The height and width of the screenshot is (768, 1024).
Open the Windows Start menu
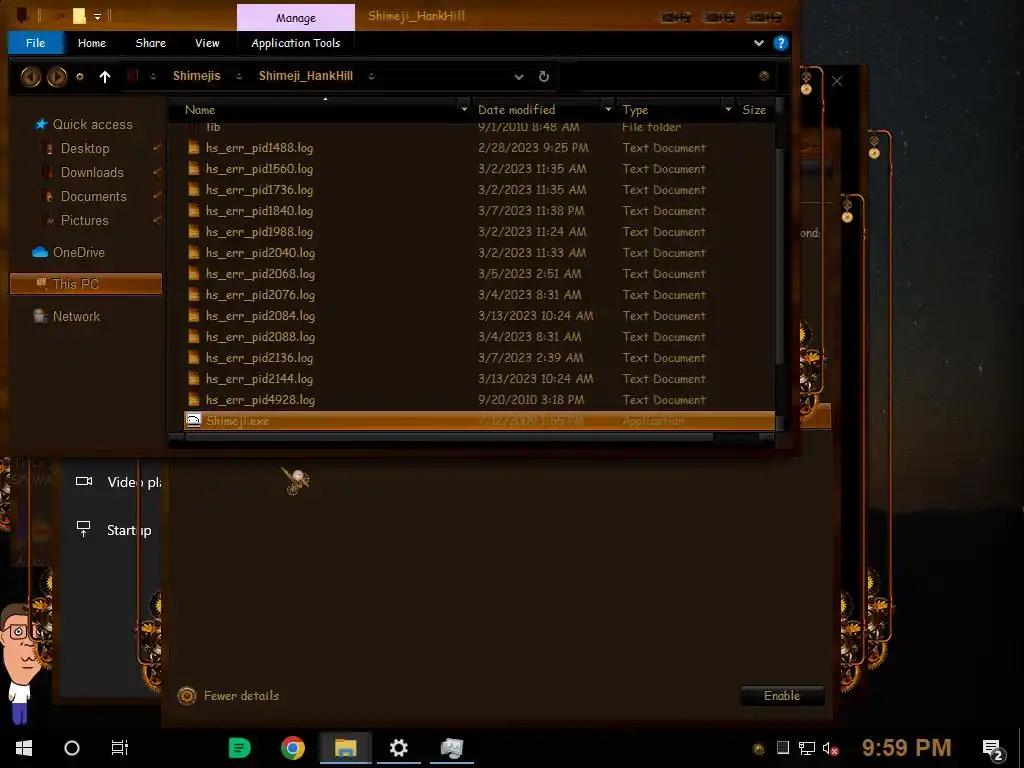tap(24, 748)
